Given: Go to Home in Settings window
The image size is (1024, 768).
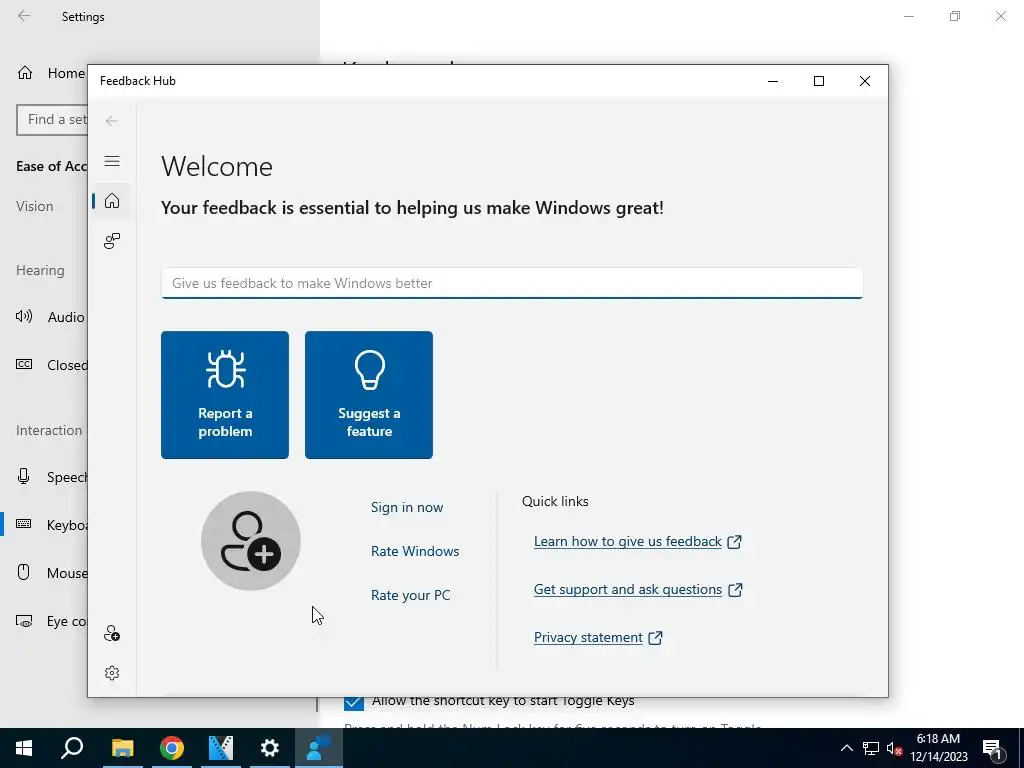Looking at the screenshot, I should 51,73.
